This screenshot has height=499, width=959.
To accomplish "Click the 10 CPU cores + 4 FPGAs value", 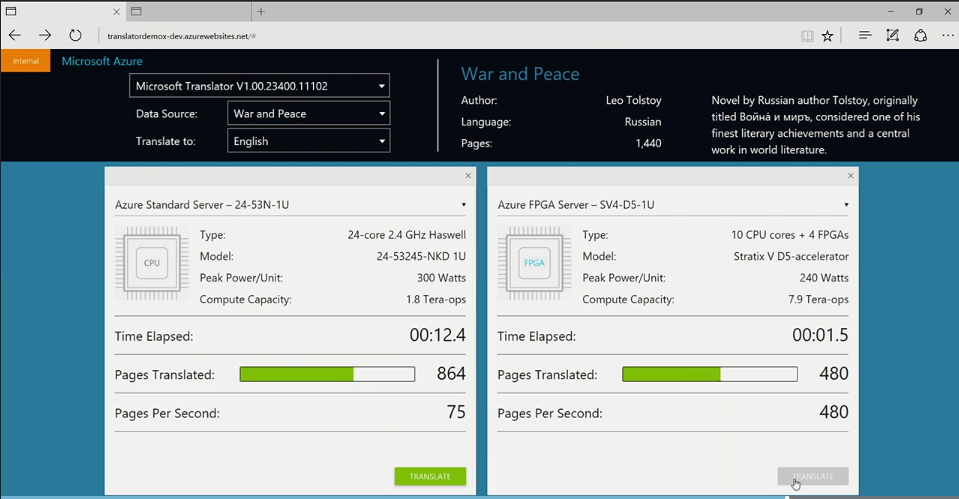I will [790, 235].
